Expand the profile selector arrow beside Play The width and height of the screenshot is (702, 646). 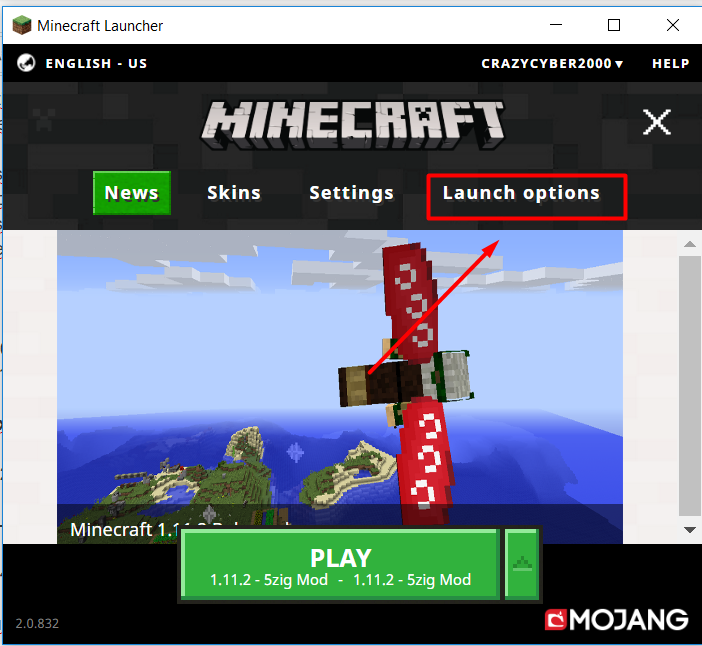(x=521, y=565)
